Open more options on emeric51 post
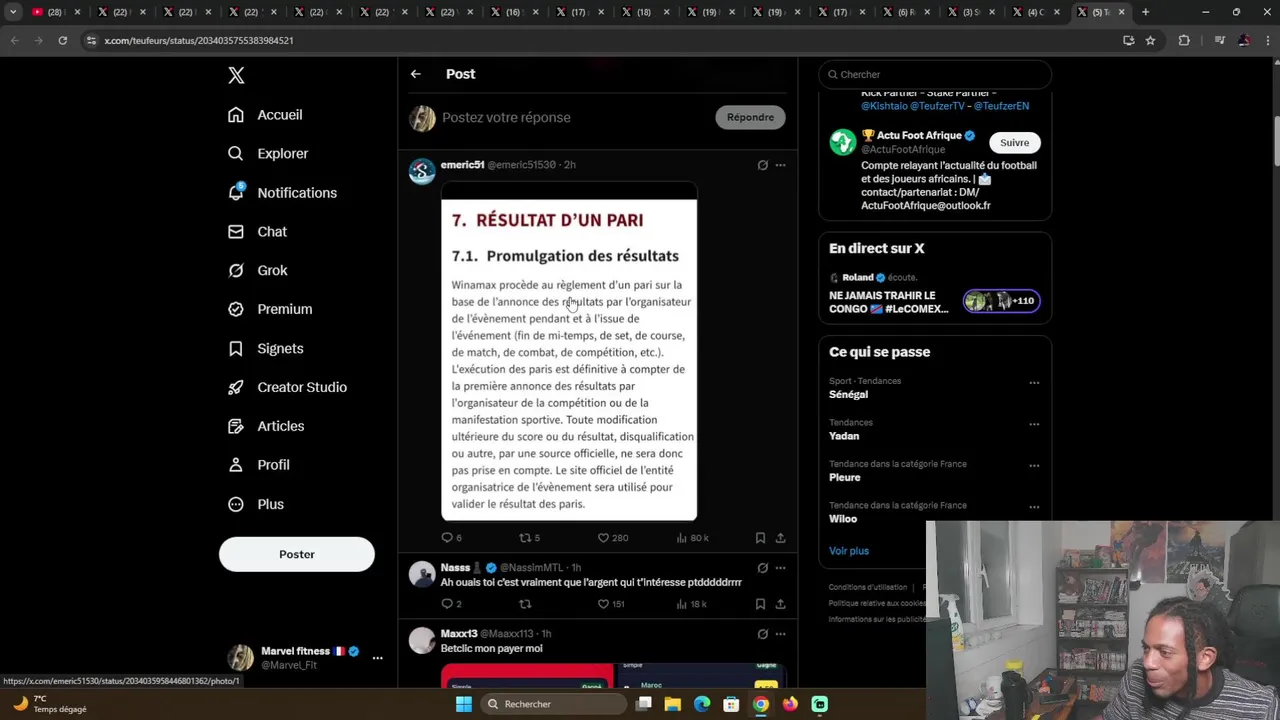Image resolution: width=1280 pixels, height=720 pixels. click(780, 165)
